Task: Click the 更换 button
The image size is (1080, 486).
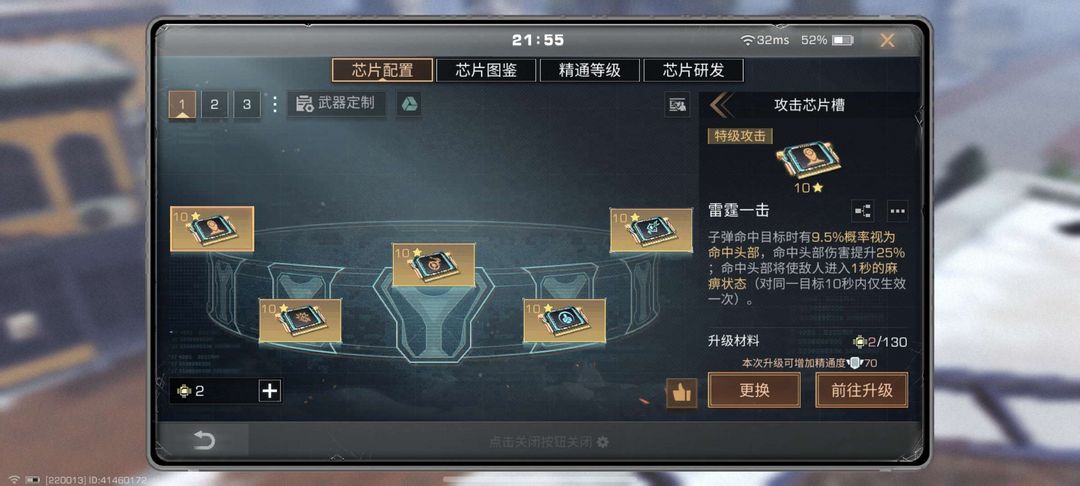Action: [x=754, y=390]
